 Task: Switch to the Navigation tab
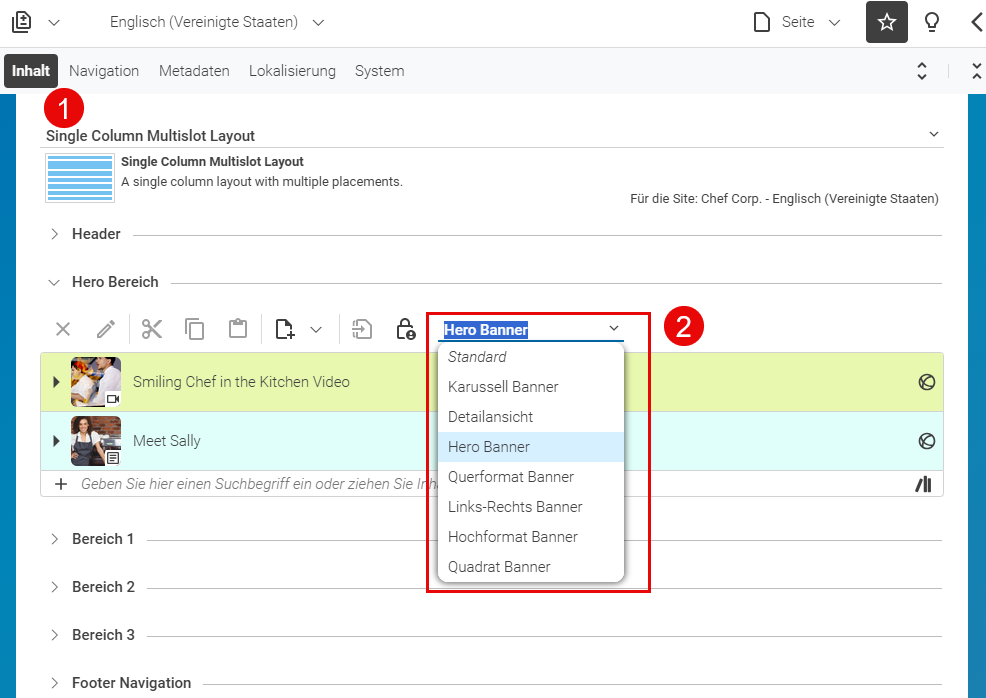pos(104,70)
